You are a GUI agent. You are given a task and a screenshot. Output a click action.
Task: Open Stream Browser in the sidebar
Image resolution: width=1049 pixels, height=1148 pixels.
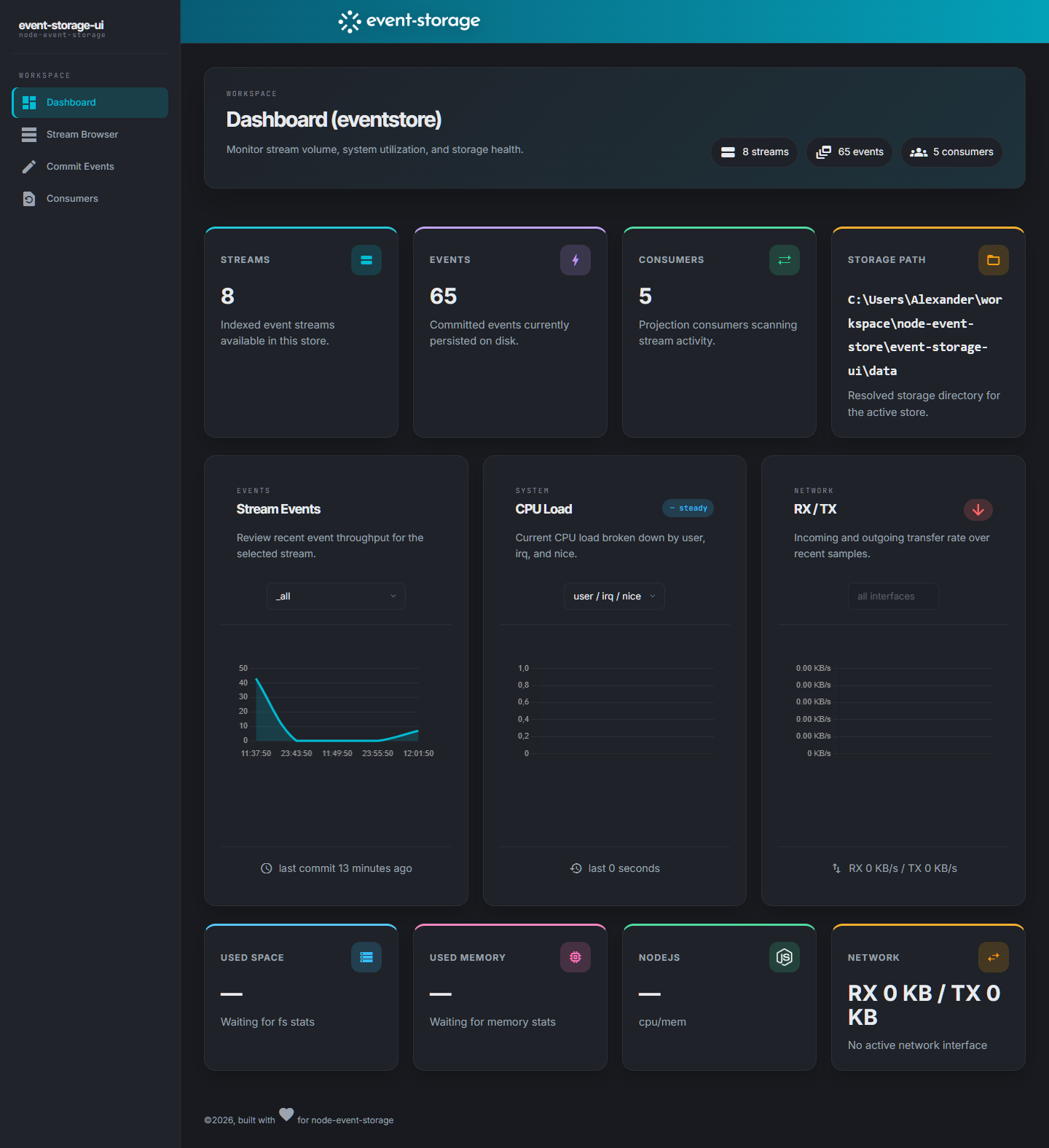point(90,135)
